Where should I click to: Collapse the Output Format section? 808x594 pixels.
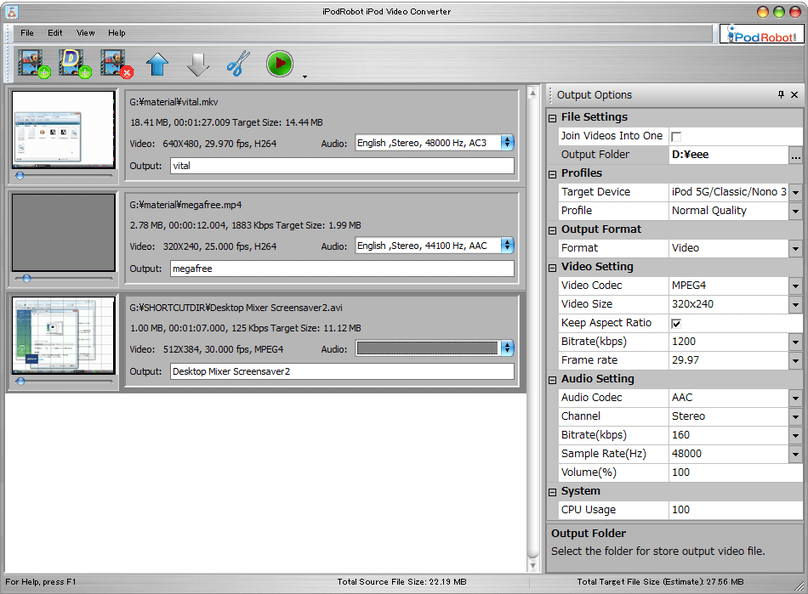552,230
